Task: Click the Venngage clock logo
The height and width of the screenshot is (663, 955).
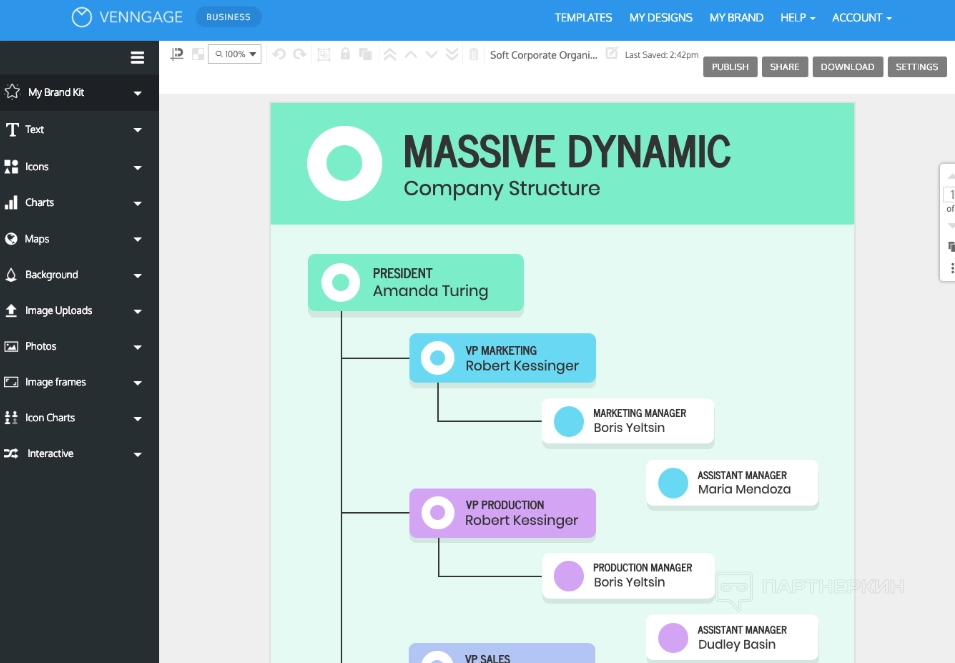Action: (x=82, y=17)
